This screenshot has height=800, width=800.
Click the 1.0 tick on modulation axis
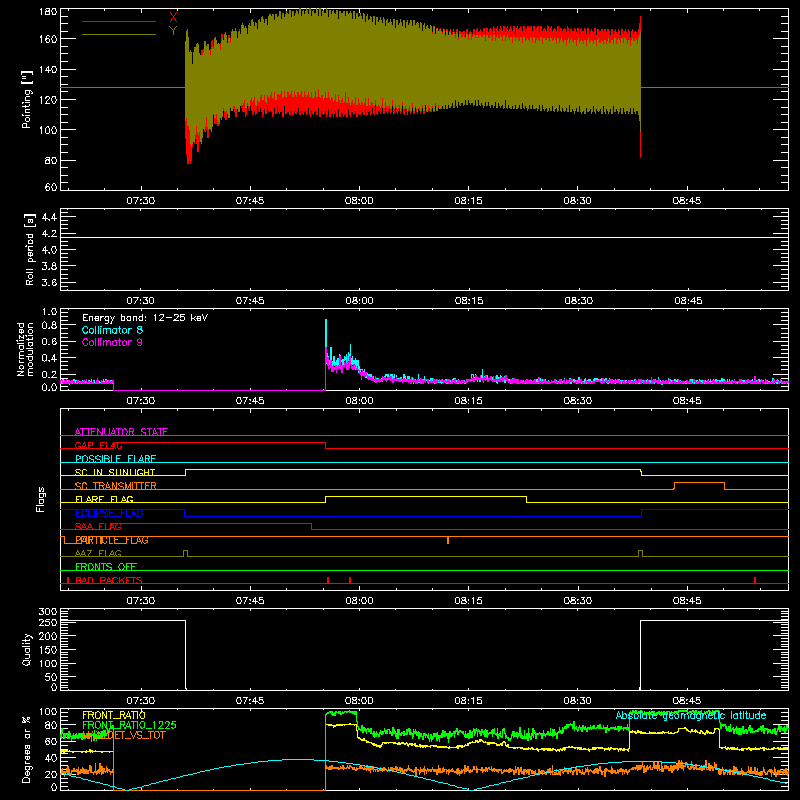tap(49, 312)
